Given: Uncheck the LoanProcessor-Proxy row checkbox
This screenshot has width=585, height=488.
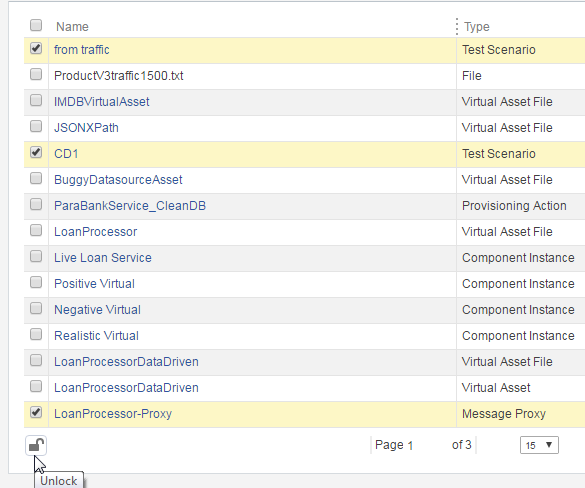Looking at the screenshot, I should coord(36,413).
